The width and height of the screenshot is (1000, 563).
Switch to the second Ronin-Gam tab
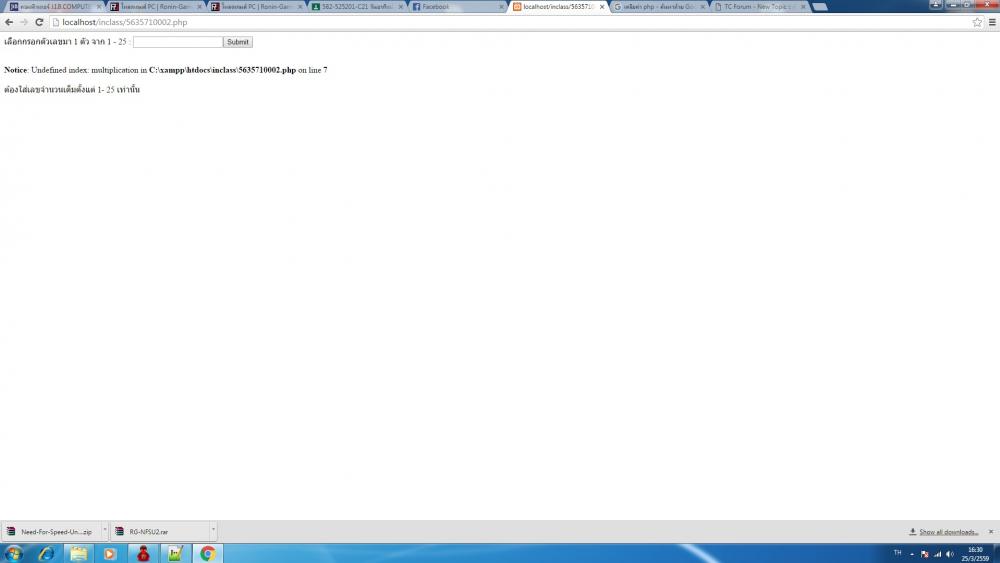point(255,6)
